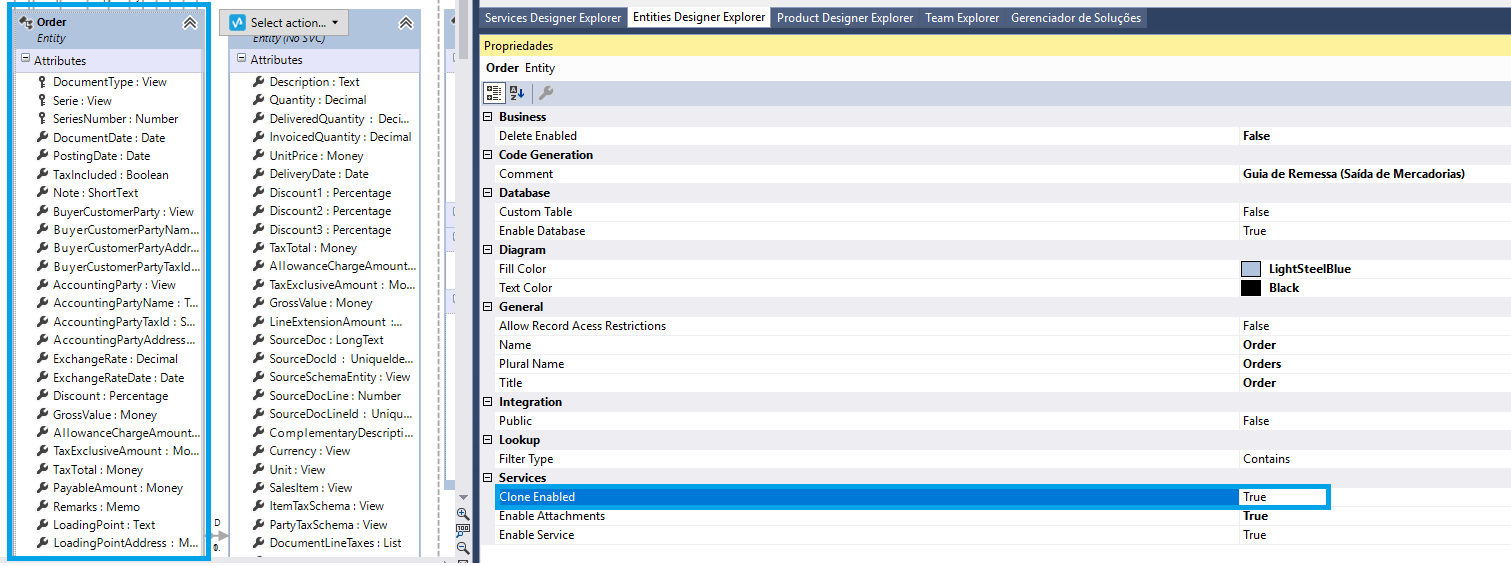Select BuyerCustomerParty : View attribute
Image resolution: width=1511 pixels, height=566 pixels.
[123, 211]
